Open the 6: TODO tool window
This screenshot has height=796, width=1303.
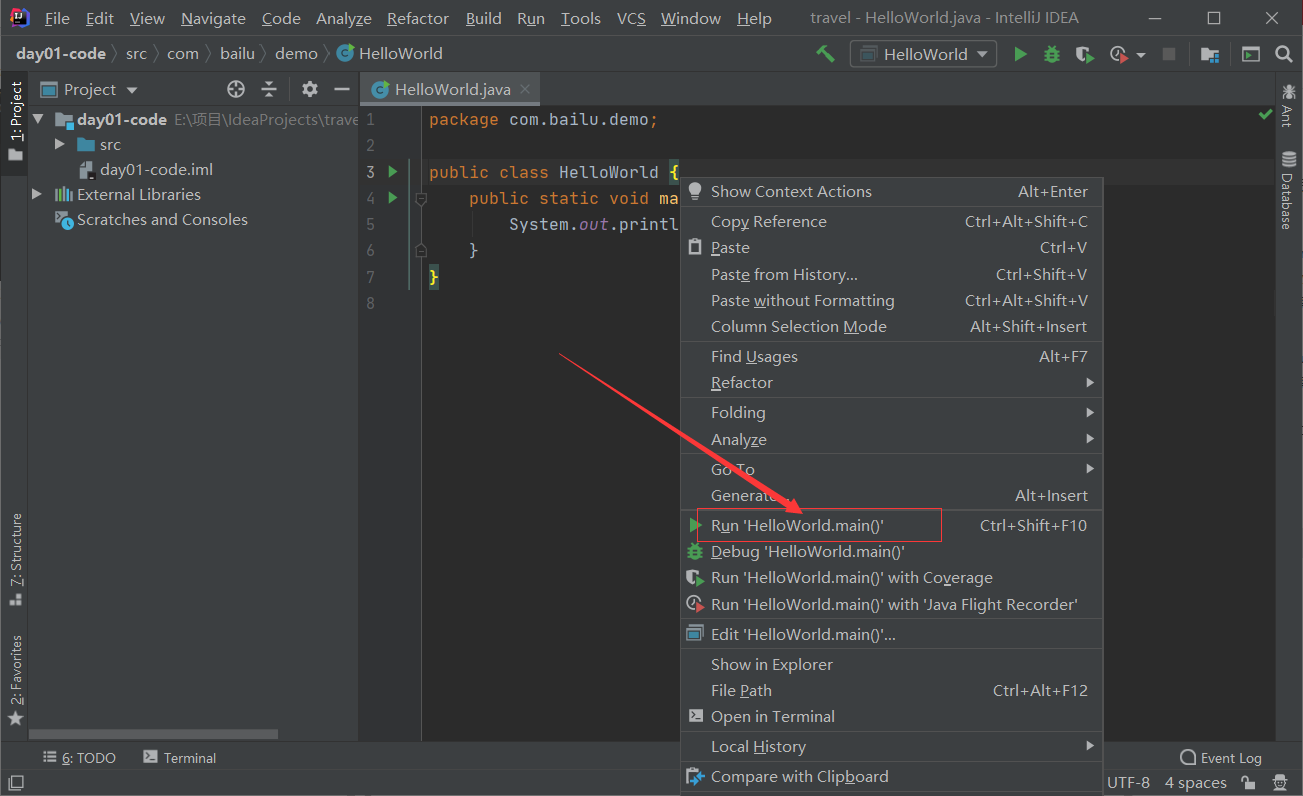tap(79, 758)
